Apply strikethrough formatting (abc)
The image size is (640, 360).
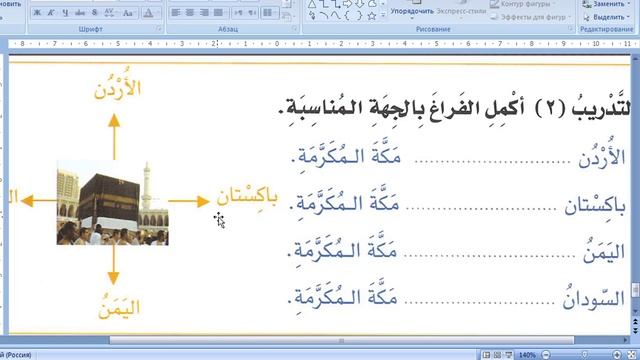80,13
